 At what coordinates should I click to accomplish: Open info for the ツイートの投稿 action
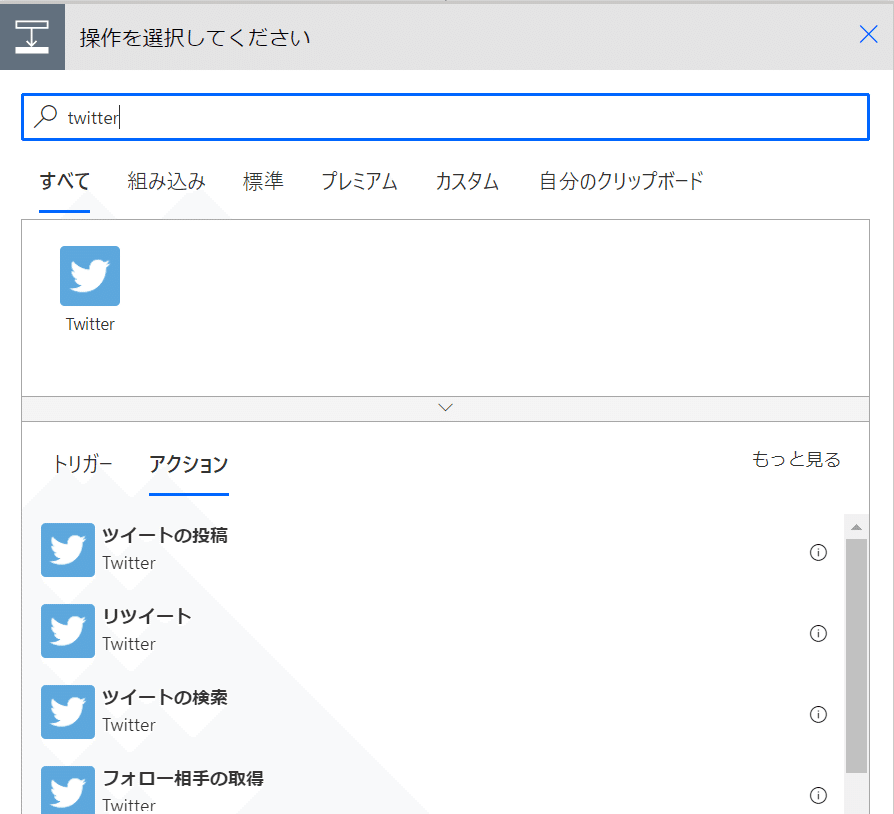818,552
